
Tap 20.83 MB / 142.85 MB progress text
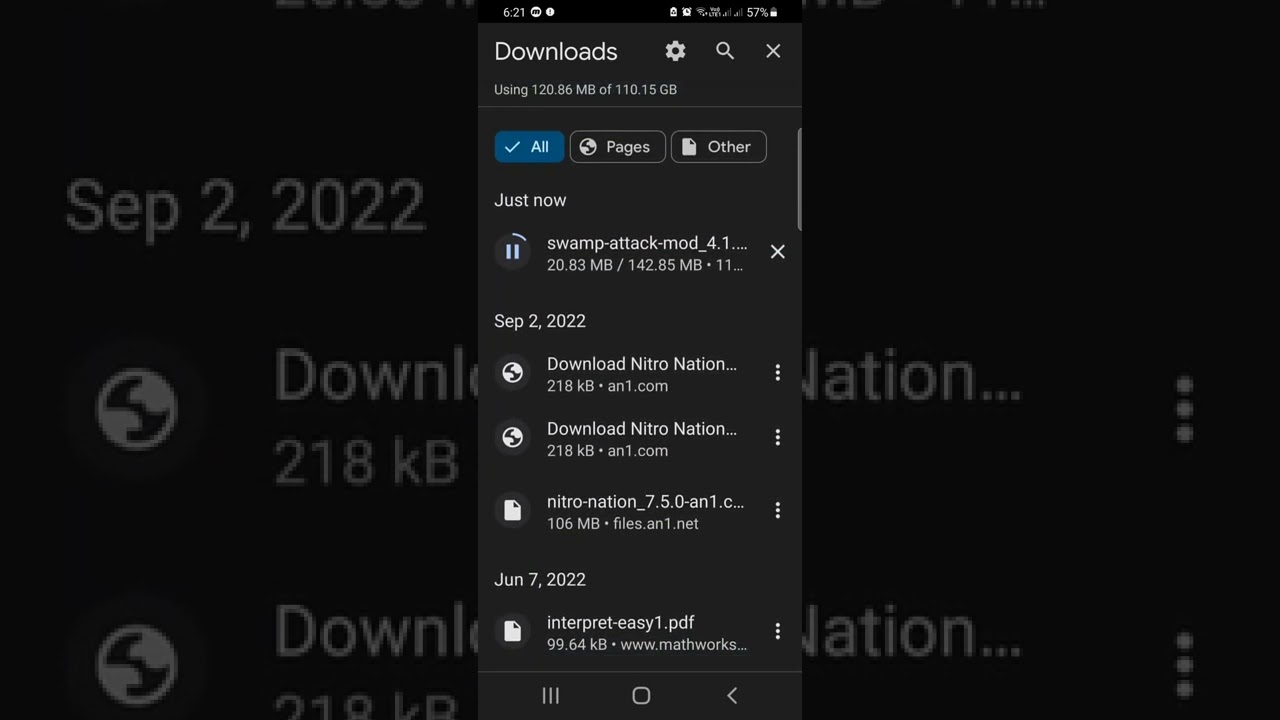click(x=645, y=266)
